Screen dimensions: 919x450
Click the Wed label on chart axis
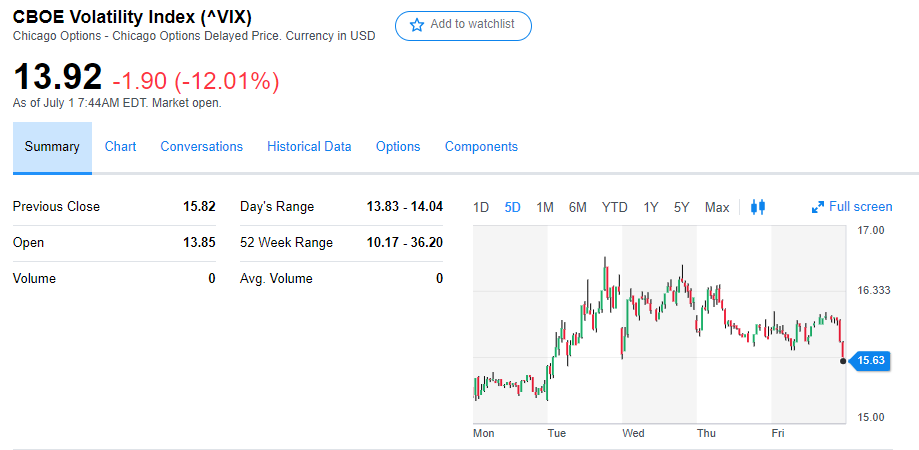634,434
